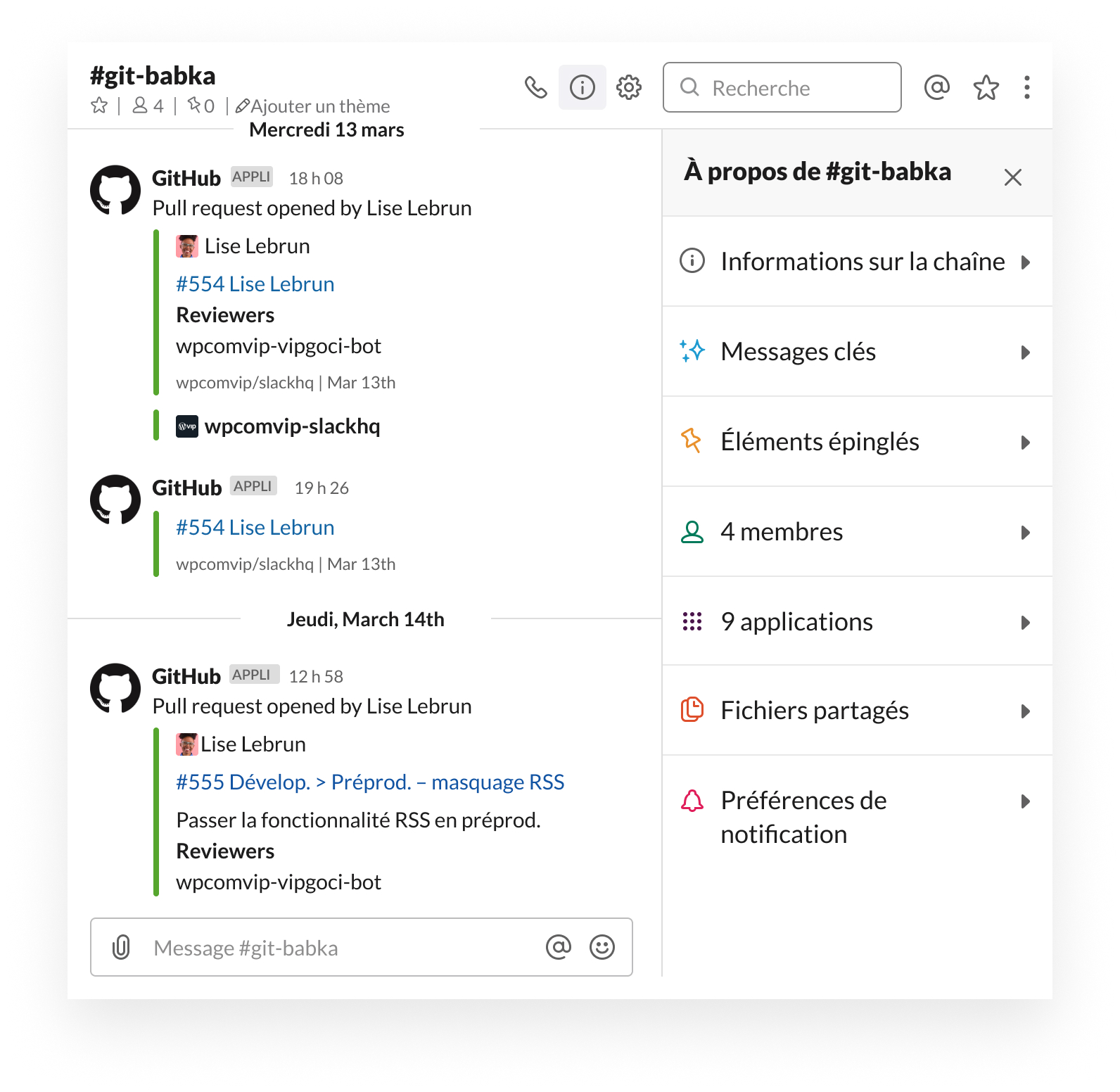The height and width of the screenshot is (1092, 1120).
Task: Click the Message #git-babka input field
Action: 362,947
